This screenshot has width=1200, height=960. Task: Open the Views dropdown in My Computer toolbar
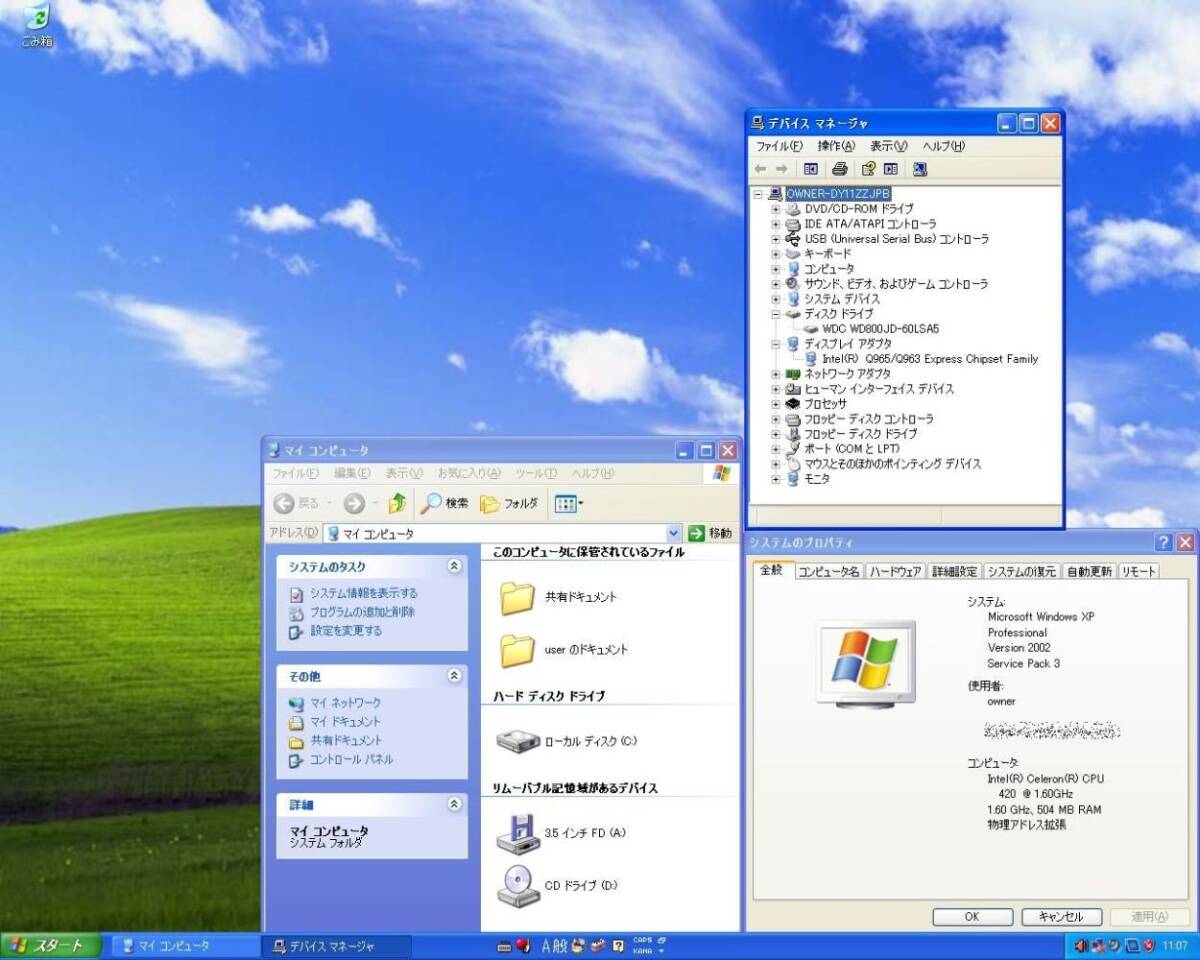point(568,503)
